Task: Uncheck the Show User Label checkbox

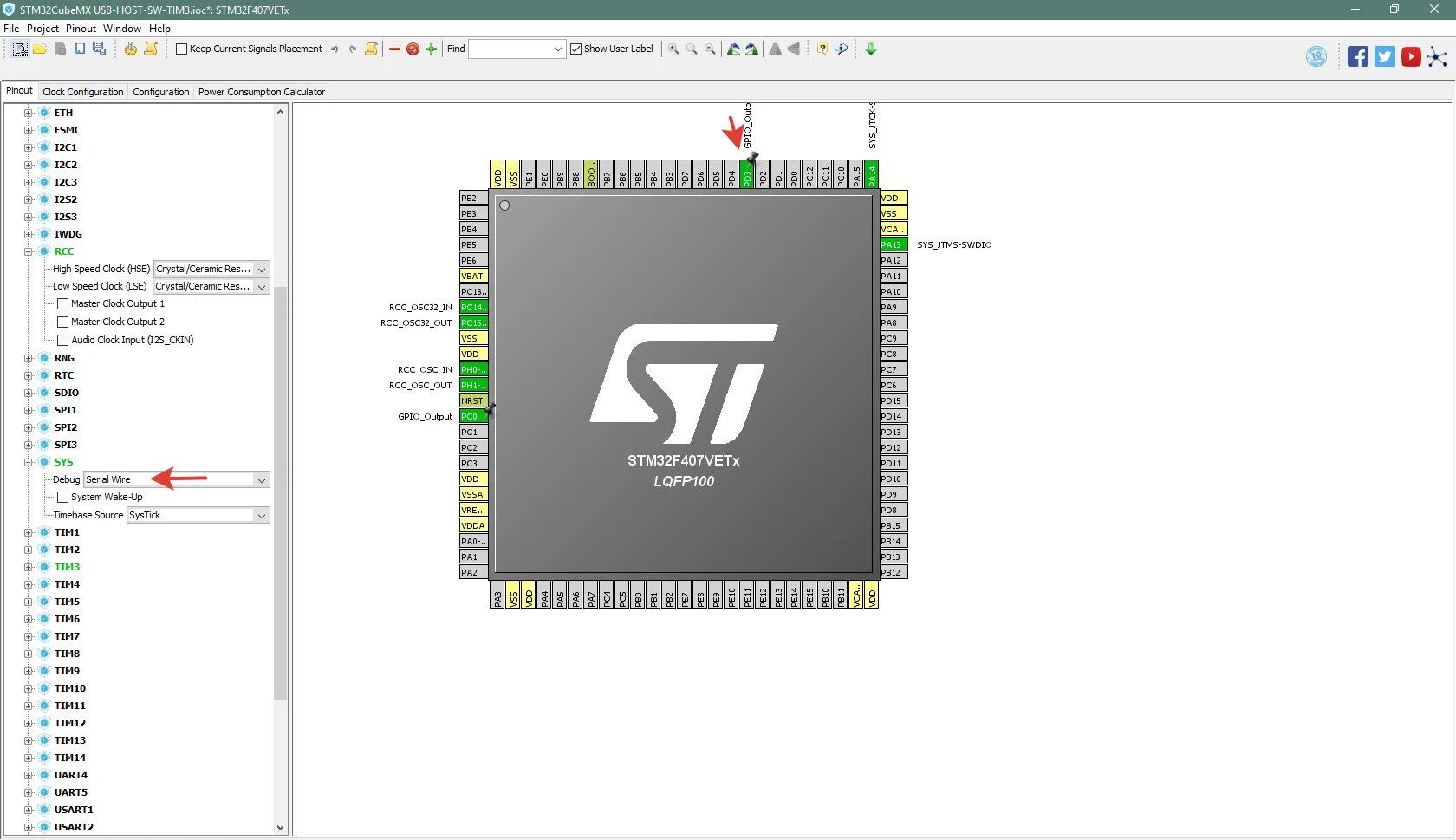Action: tap(575, 49)
